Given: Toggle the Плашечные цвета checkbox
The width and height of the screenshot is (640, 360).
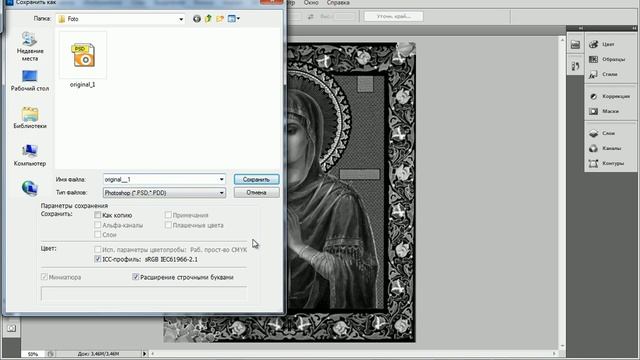Looking at the screenshot, I should tap(168, 225).
